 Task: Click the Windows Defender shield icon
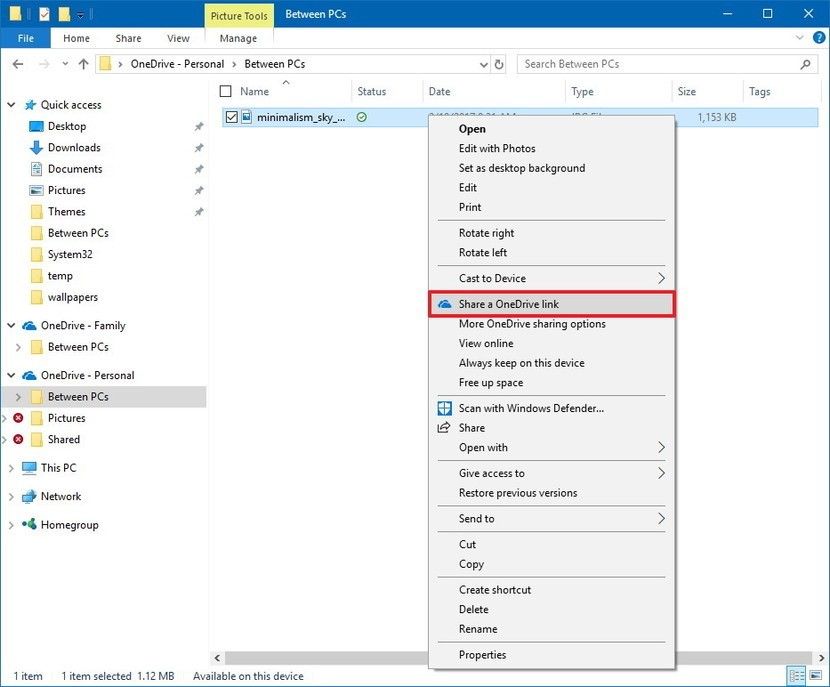click(x=445, y=408)
